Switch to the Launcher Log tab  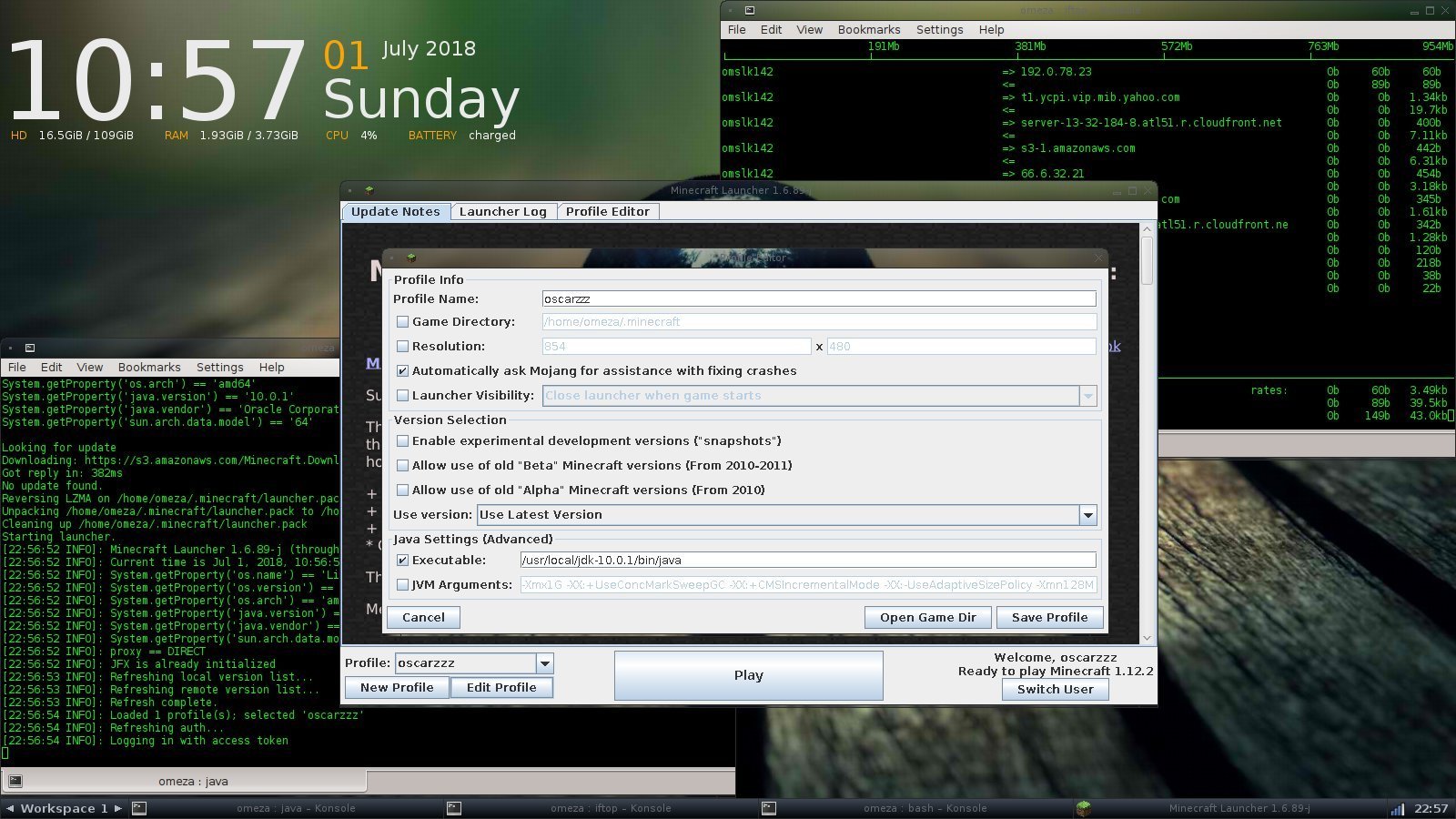point(502,211)
